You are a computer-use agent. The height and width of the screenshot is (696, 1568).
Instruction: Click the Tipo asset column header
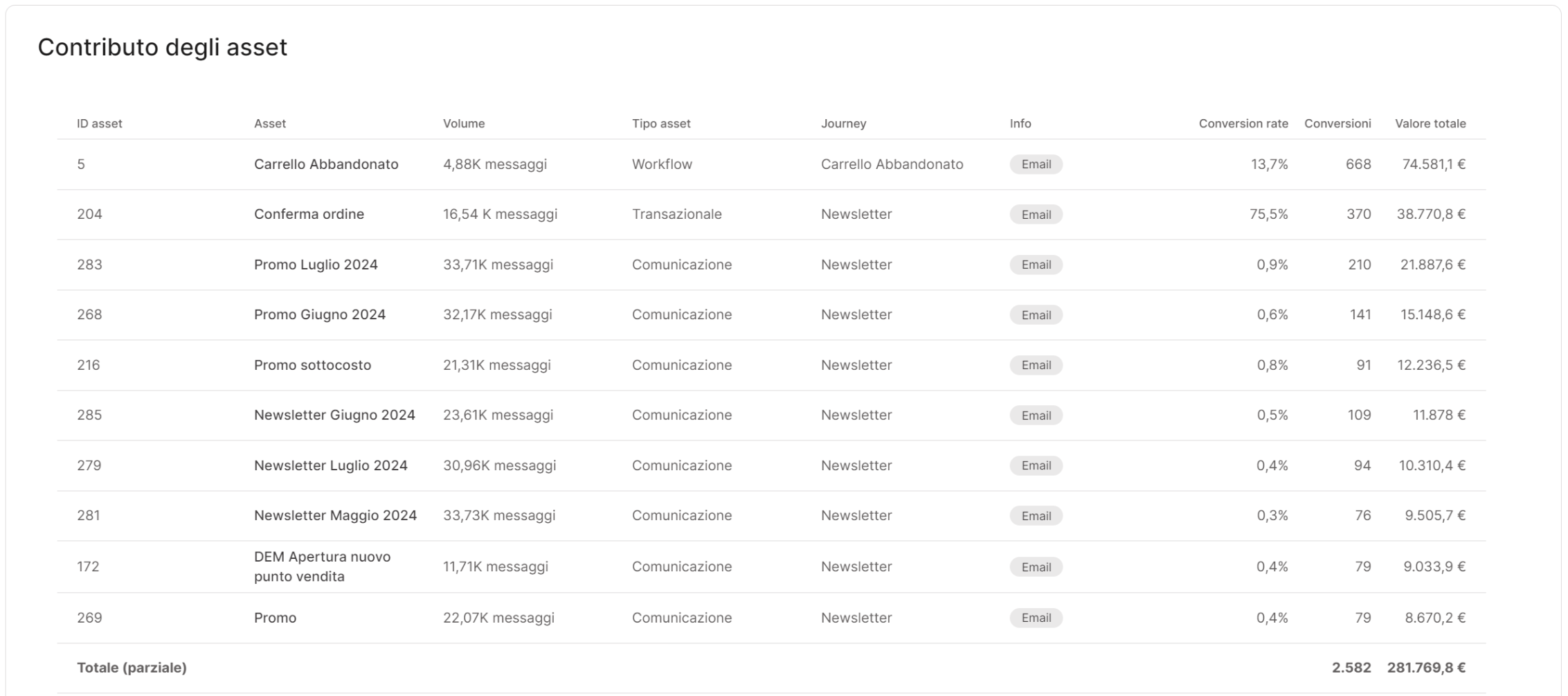[x=660, y=123]
